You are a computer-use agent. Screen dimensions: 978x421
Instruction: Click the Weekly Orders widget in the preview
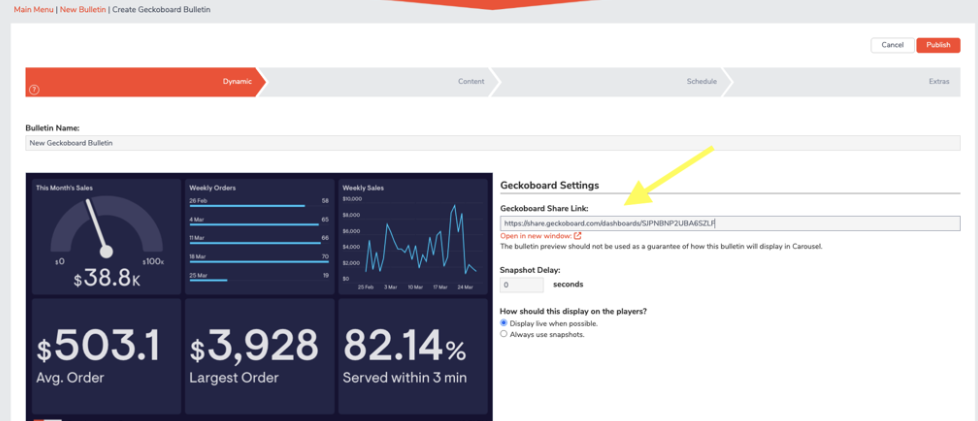(259, 237)
